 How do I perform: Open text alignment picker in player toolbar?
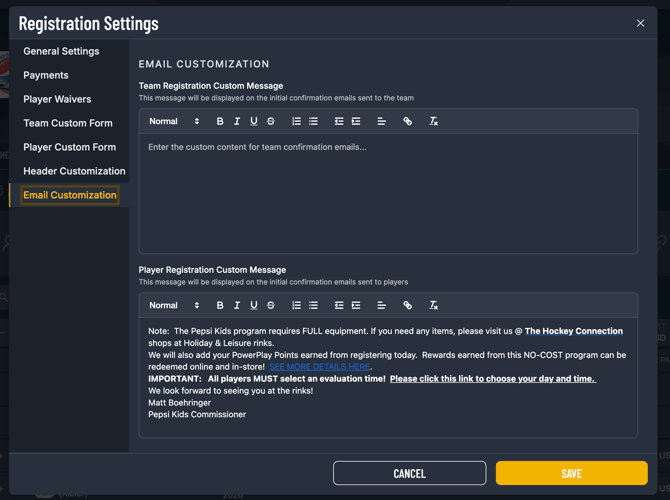381,305
